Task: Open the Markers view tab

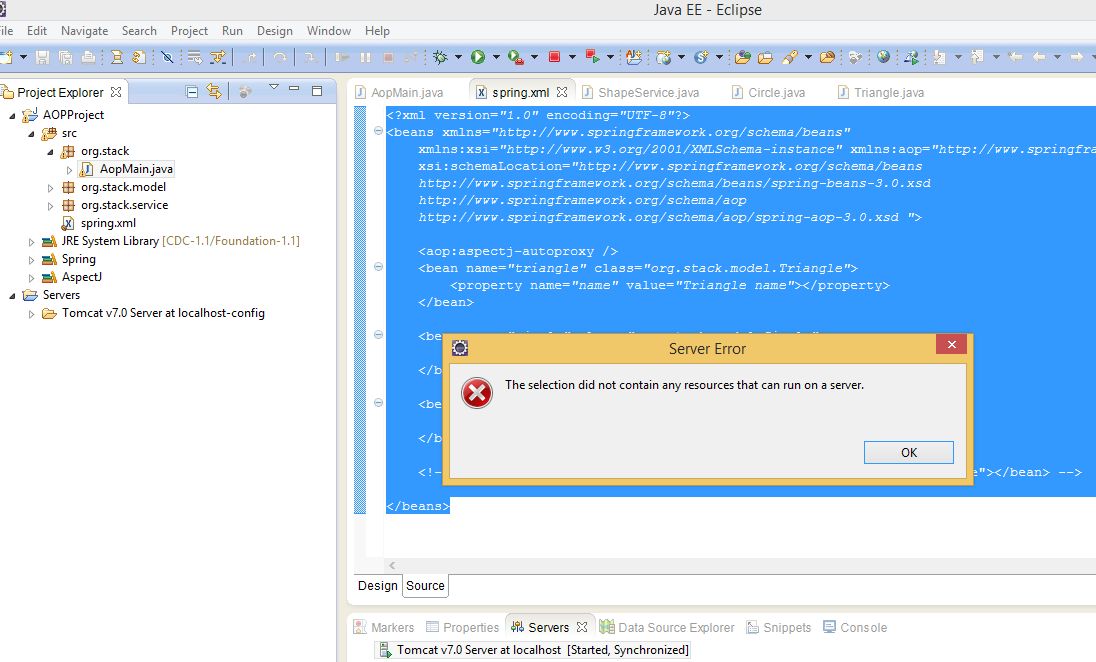Action: pyautogui.click(x=384, y=627)
